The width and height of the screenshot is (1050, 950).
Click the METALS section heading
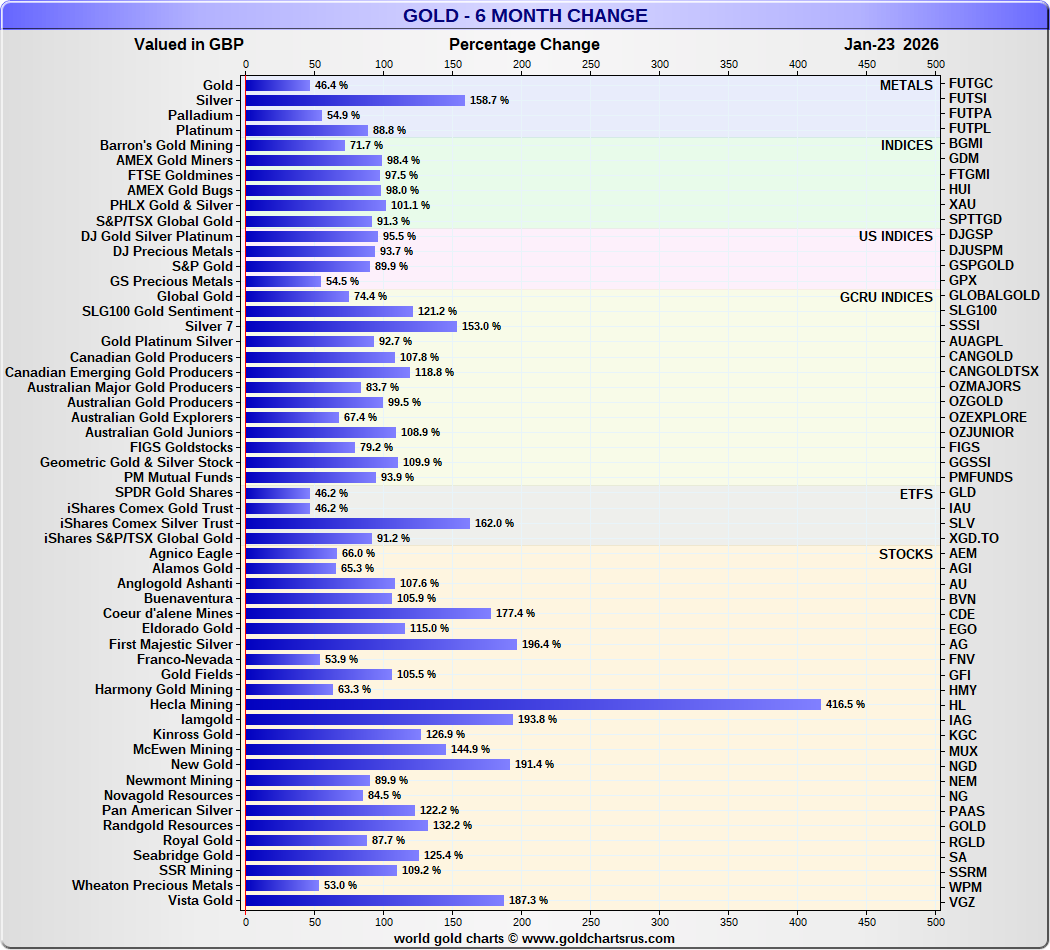coord(906,85)
